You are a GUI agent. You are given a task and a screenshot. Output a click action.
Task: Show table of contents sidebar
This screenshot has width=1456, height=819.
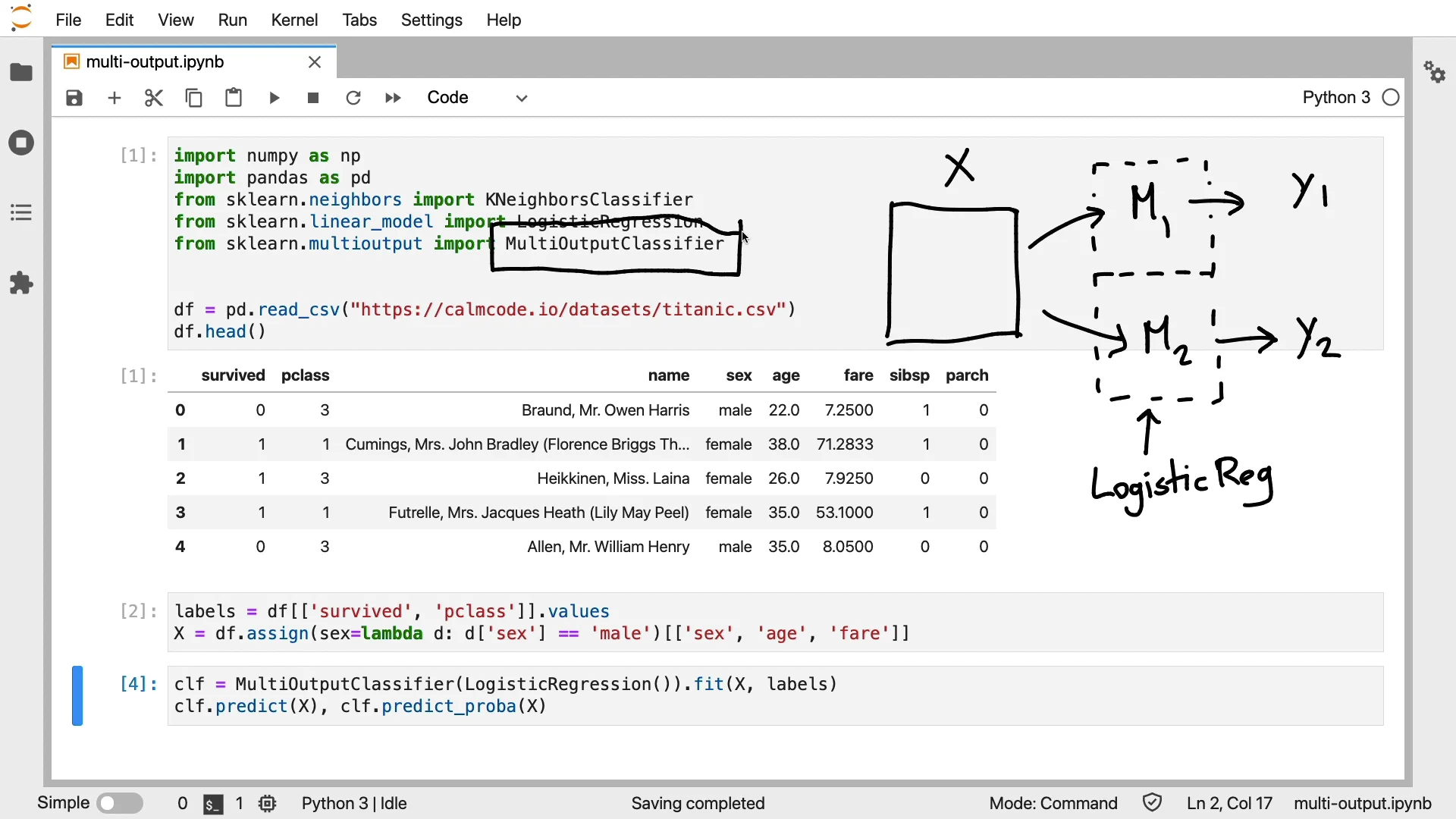[x=21, y=212]
